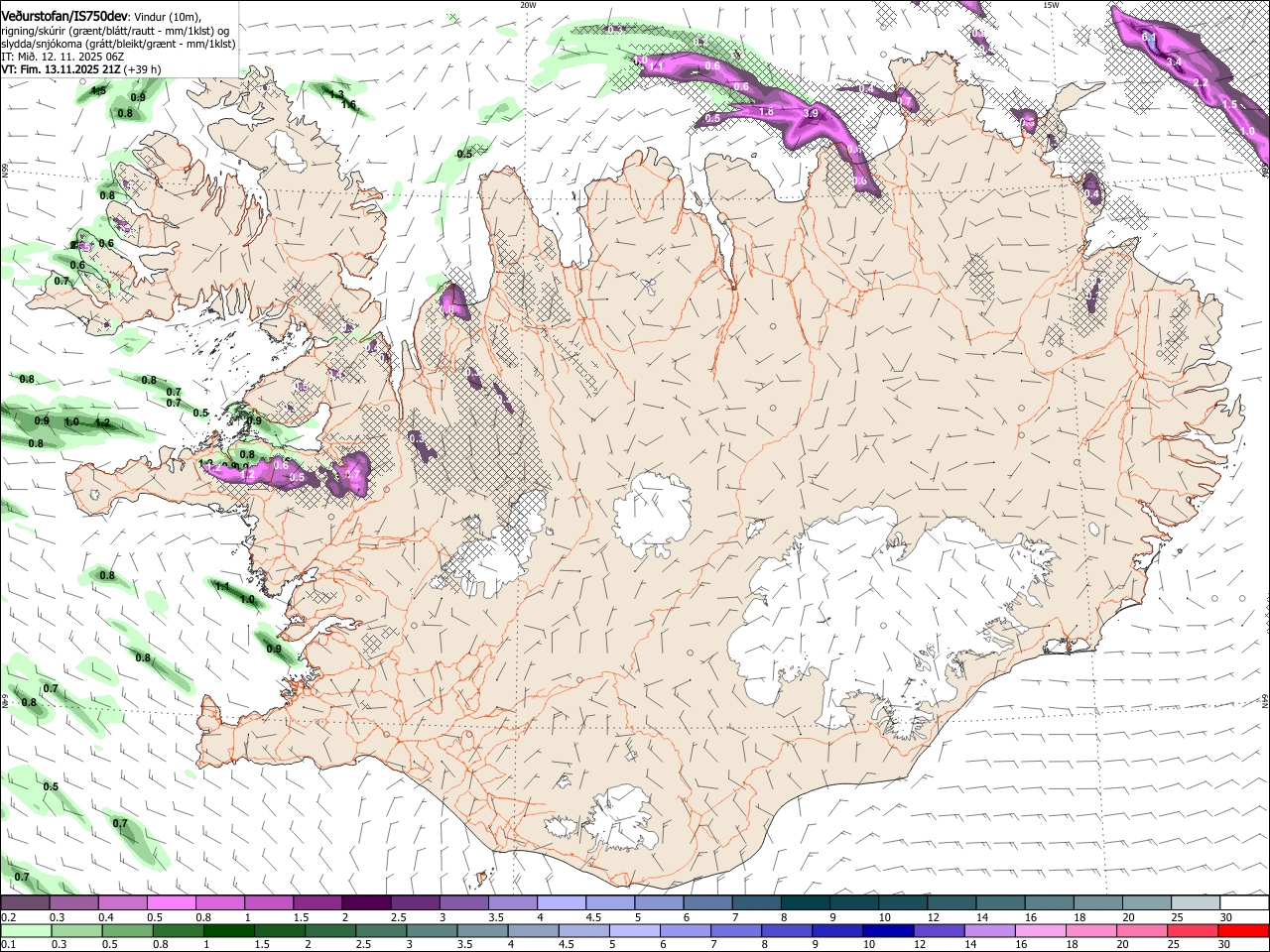Select the red 30 swatch in bottom legend row
Screen dimensions: 1270x952
point(1244,930)
